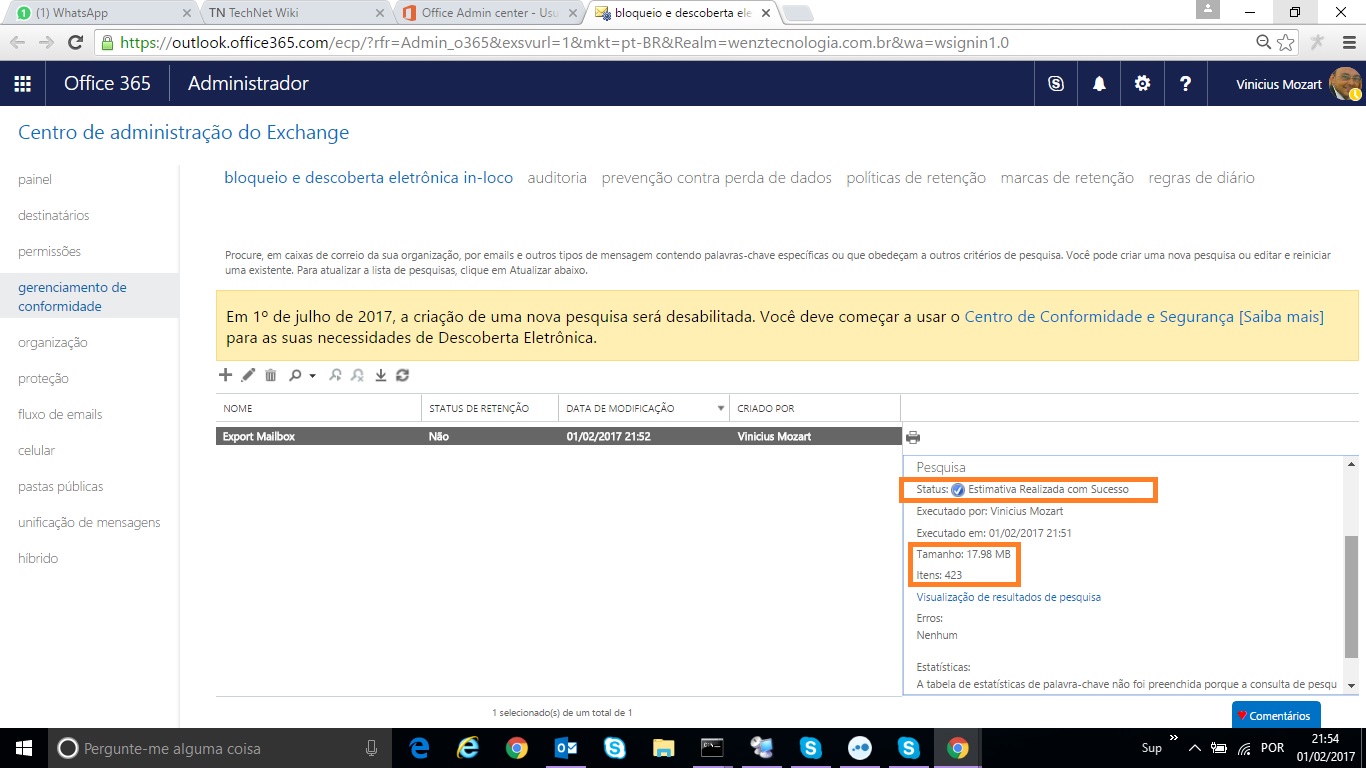Screen dimensions: 1366x768
Task: Open Vinicius Mozart account menu
Action: tap(1286, 84)
